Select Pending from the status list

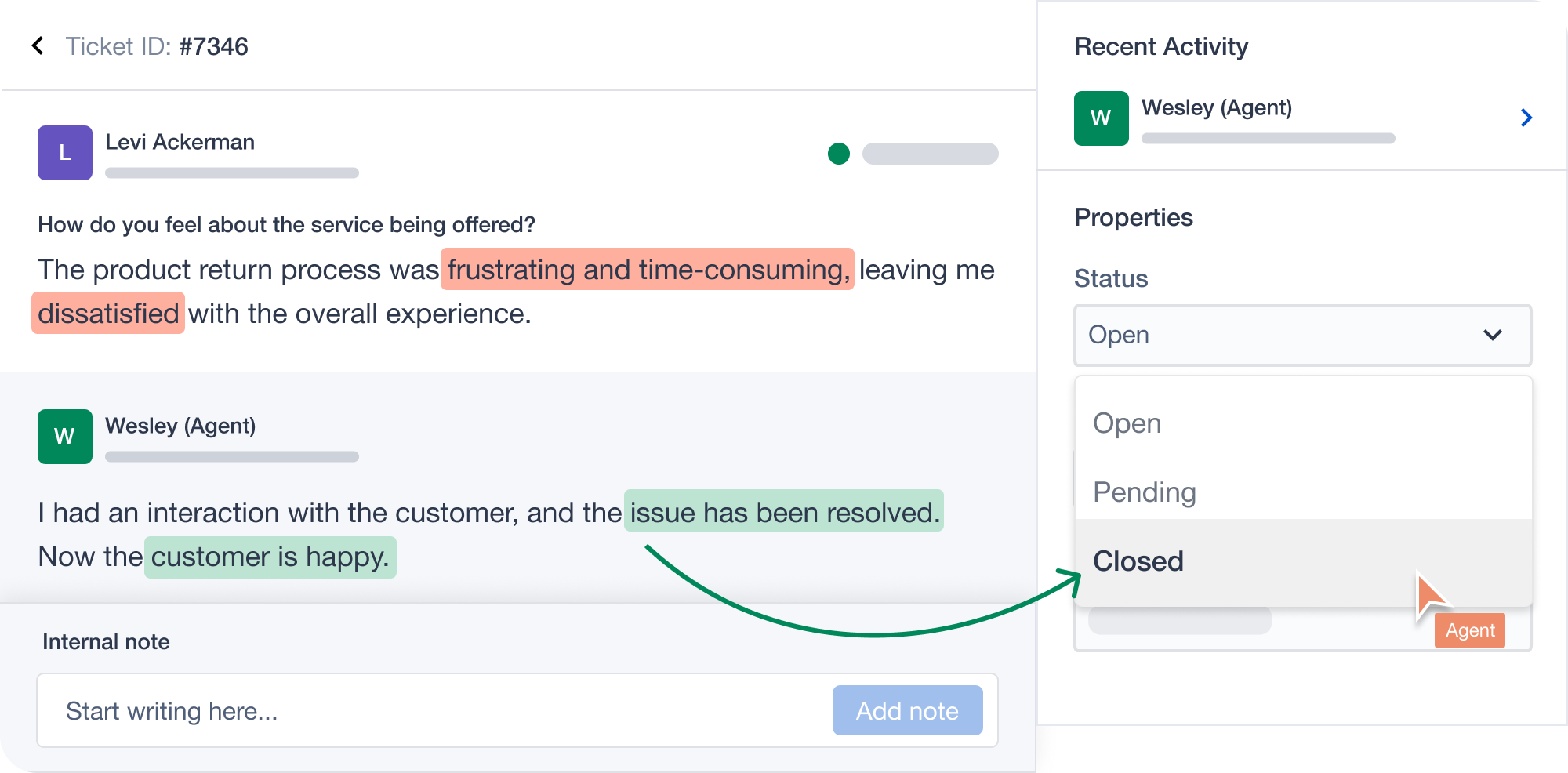[x=1303, y=492]
